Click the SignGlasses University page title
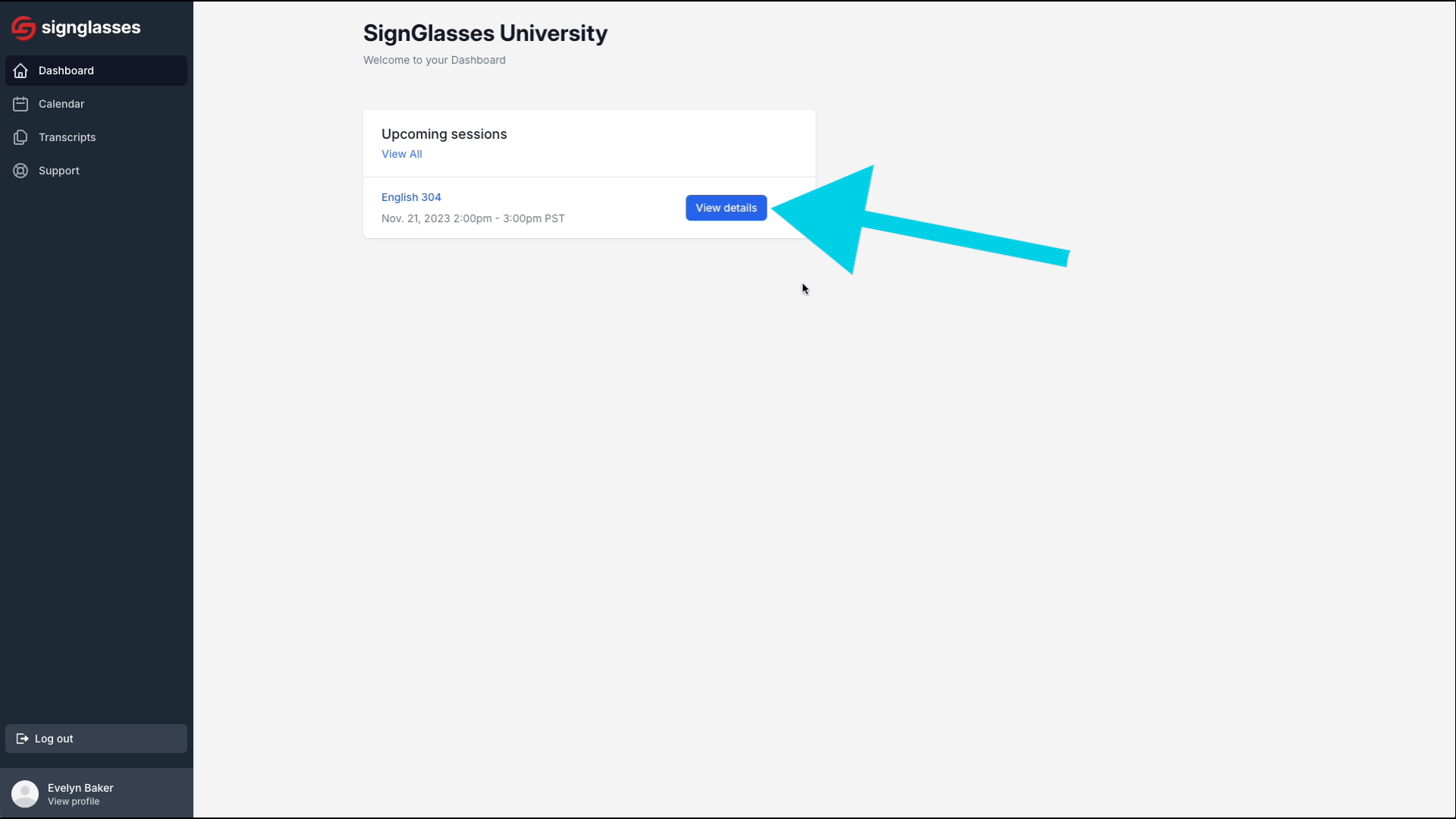The image size is (1456, 819). coord(485,33)
